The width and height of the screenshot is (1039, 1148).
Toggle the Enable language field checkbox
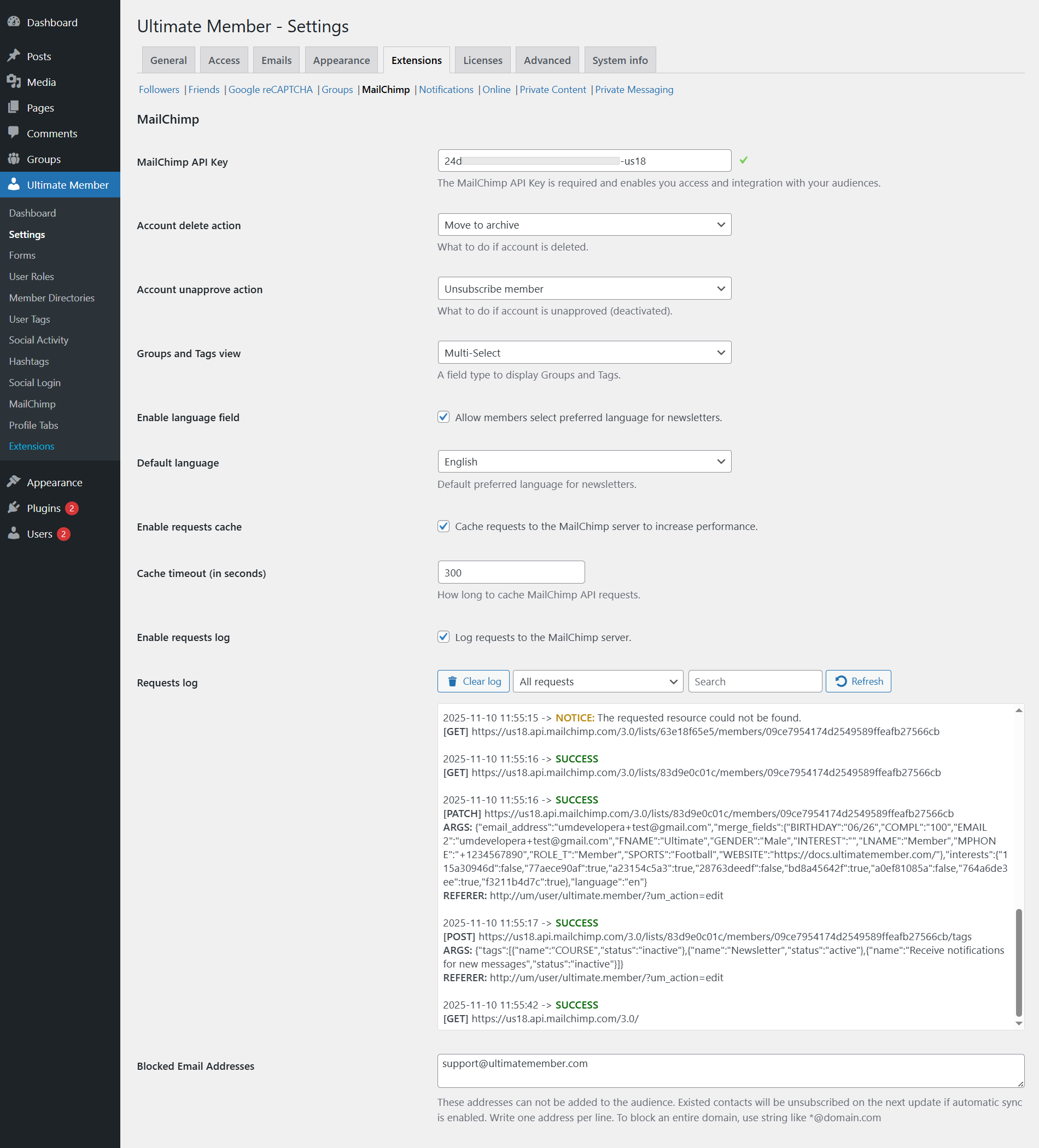point(443,417)
